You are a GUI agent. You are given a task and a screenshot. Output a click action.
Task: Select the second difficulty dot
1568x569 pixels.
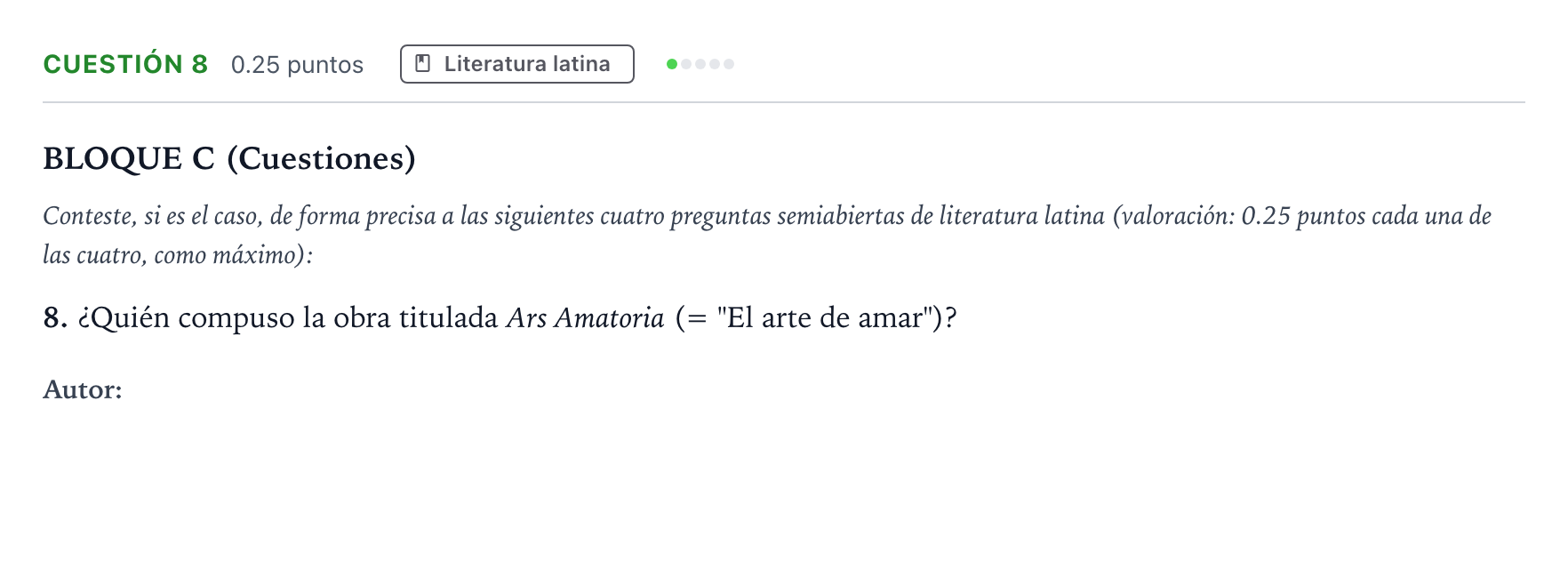pyautogui.click(x=686, y=64)
